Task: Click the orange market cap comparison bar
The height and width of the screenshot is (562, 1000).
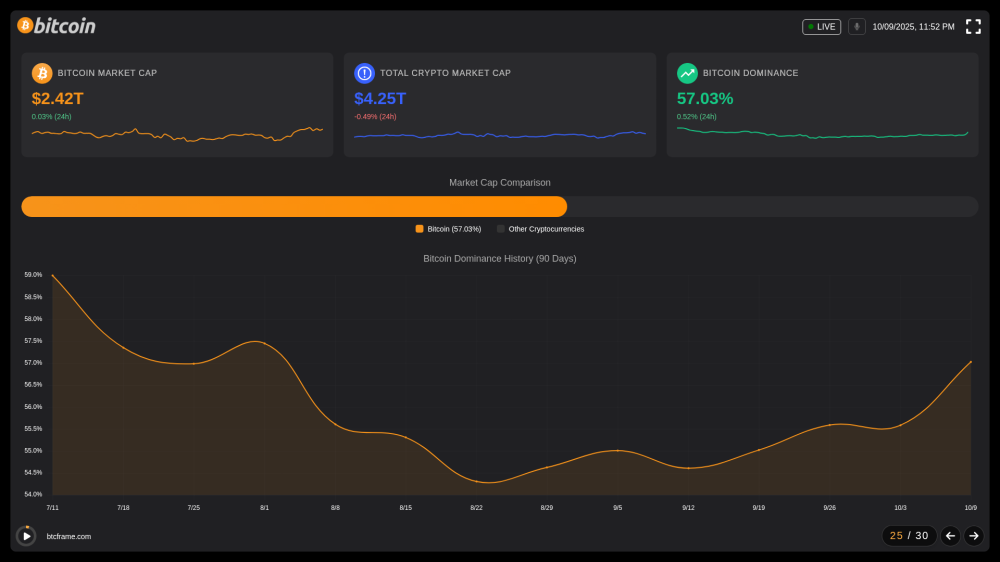Action: tap(294, 207)
